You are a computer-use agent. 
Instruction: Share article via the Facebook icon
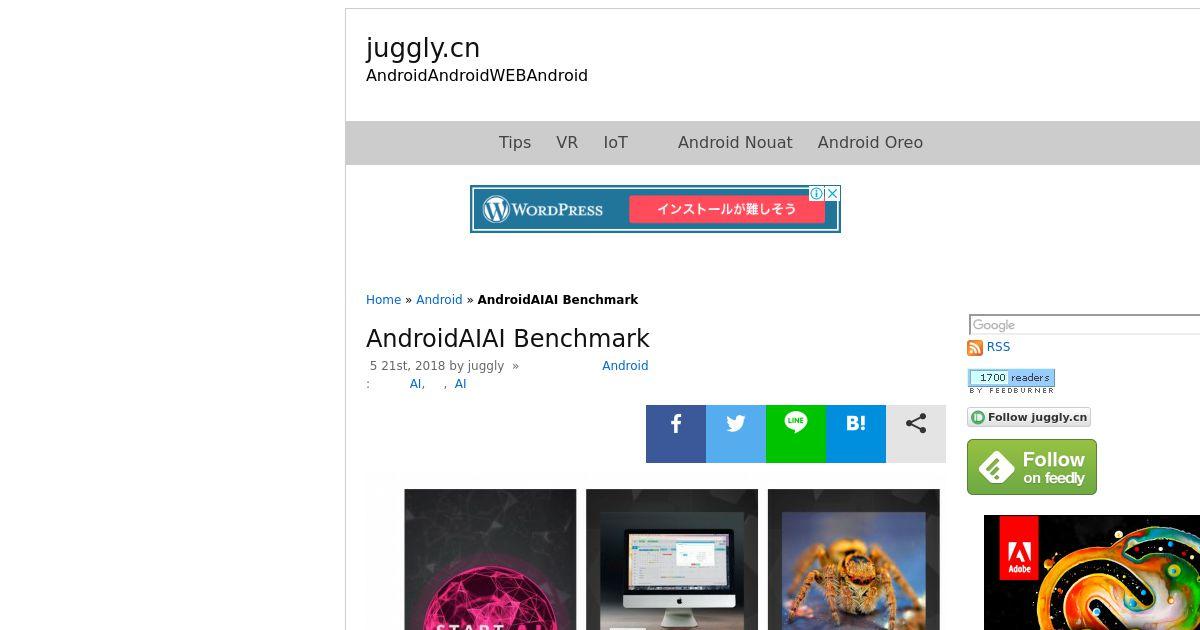click(x=676, y=434)
